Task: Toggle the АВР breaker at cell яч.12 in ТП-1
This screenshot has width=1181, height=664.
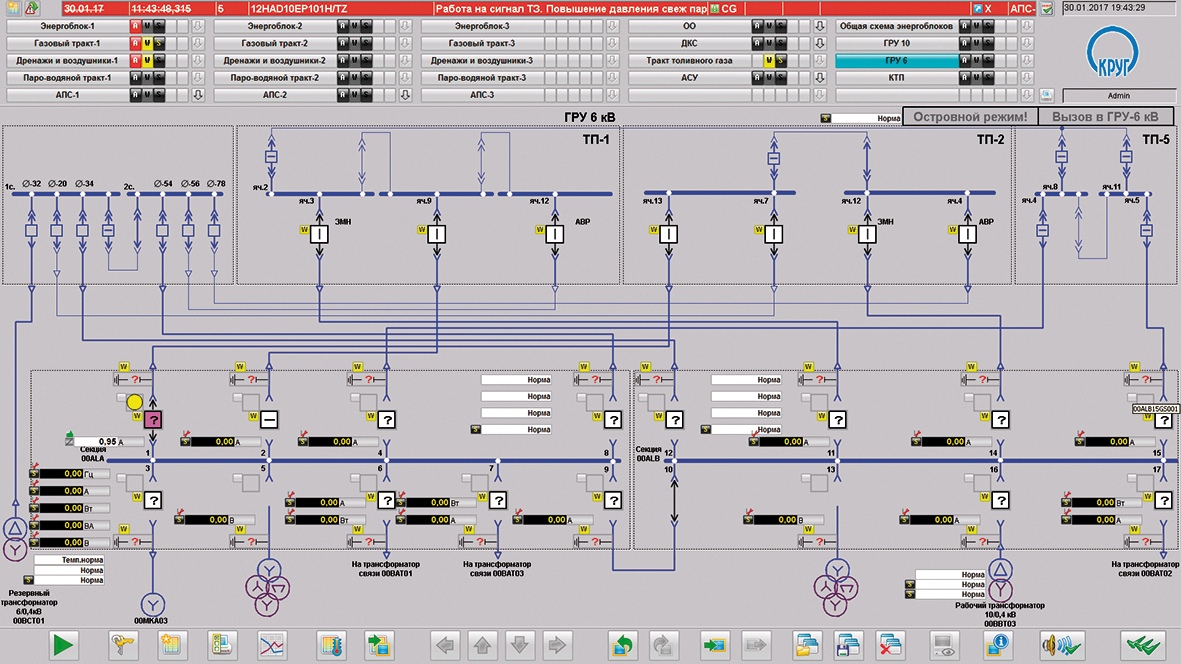Action: click(555, 233)
